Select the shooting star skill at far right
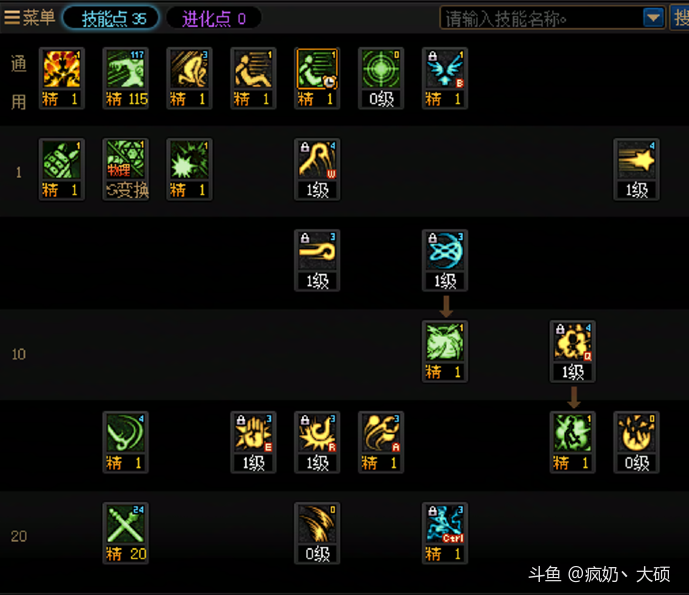Image resolution: width=689 pixels, height=595 pixels. point(636,169)
